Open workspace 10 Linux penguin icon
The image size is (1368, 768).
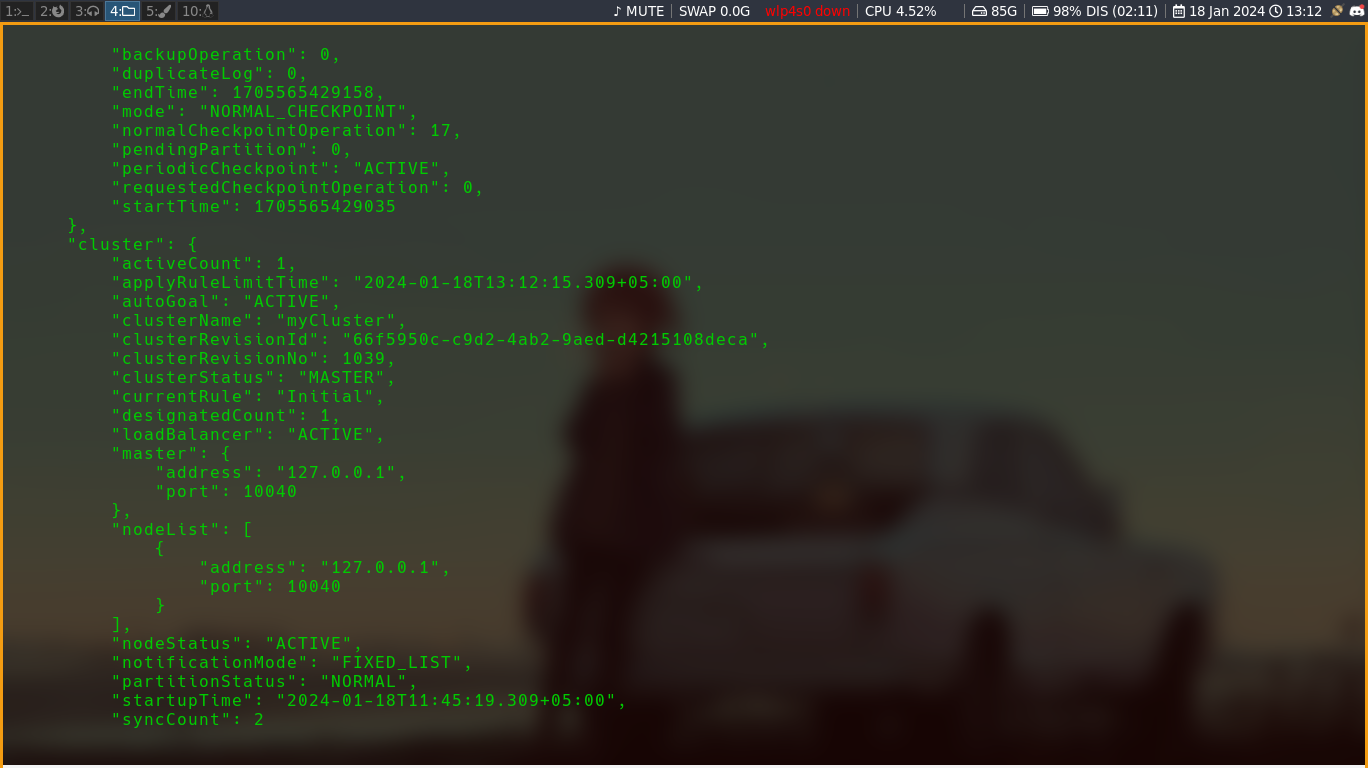(x=197, y=11)
